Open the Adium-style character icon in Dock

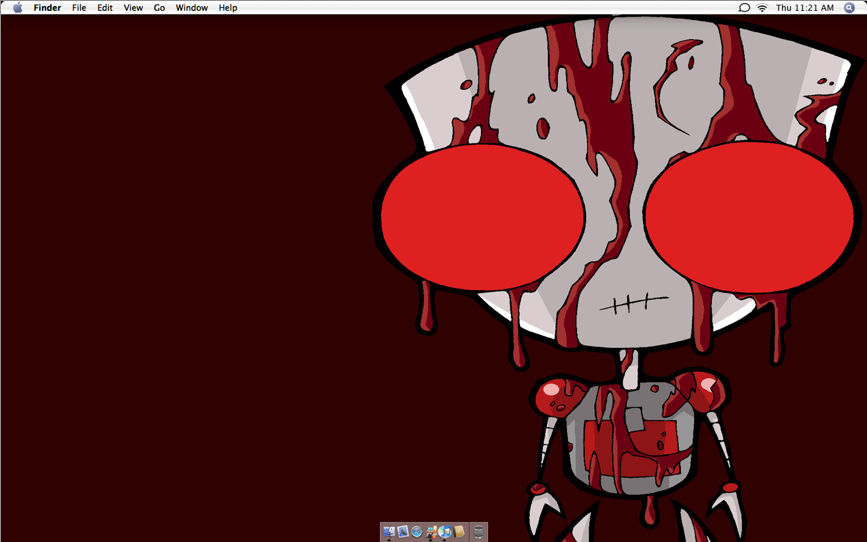click(431, 531)
